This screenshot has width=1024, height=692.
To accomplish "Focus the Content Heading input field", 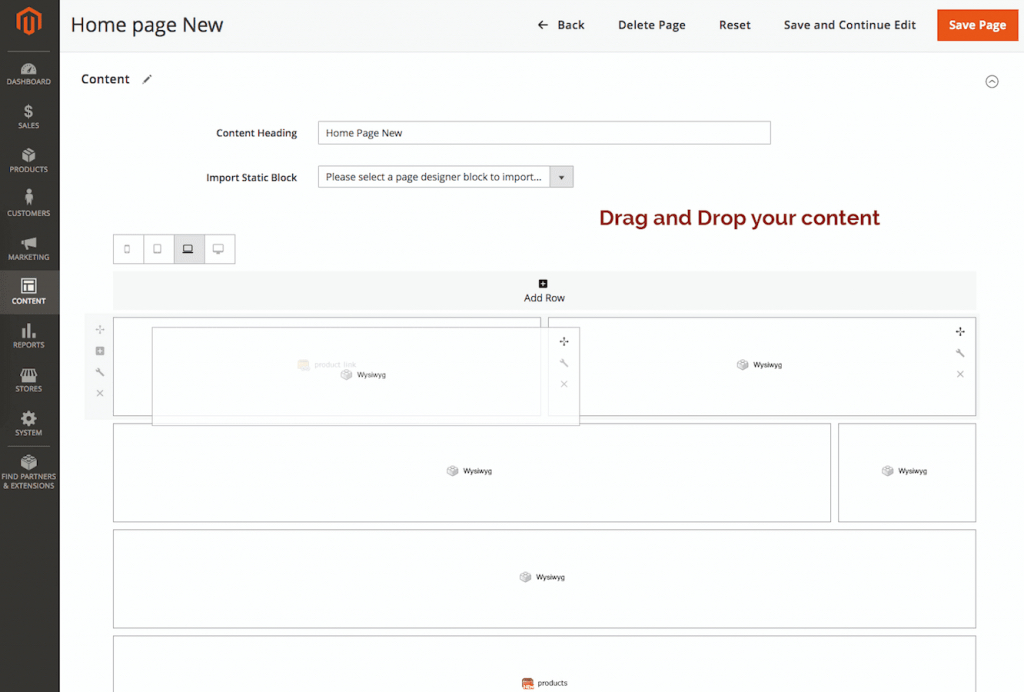I will click(544, 133).
